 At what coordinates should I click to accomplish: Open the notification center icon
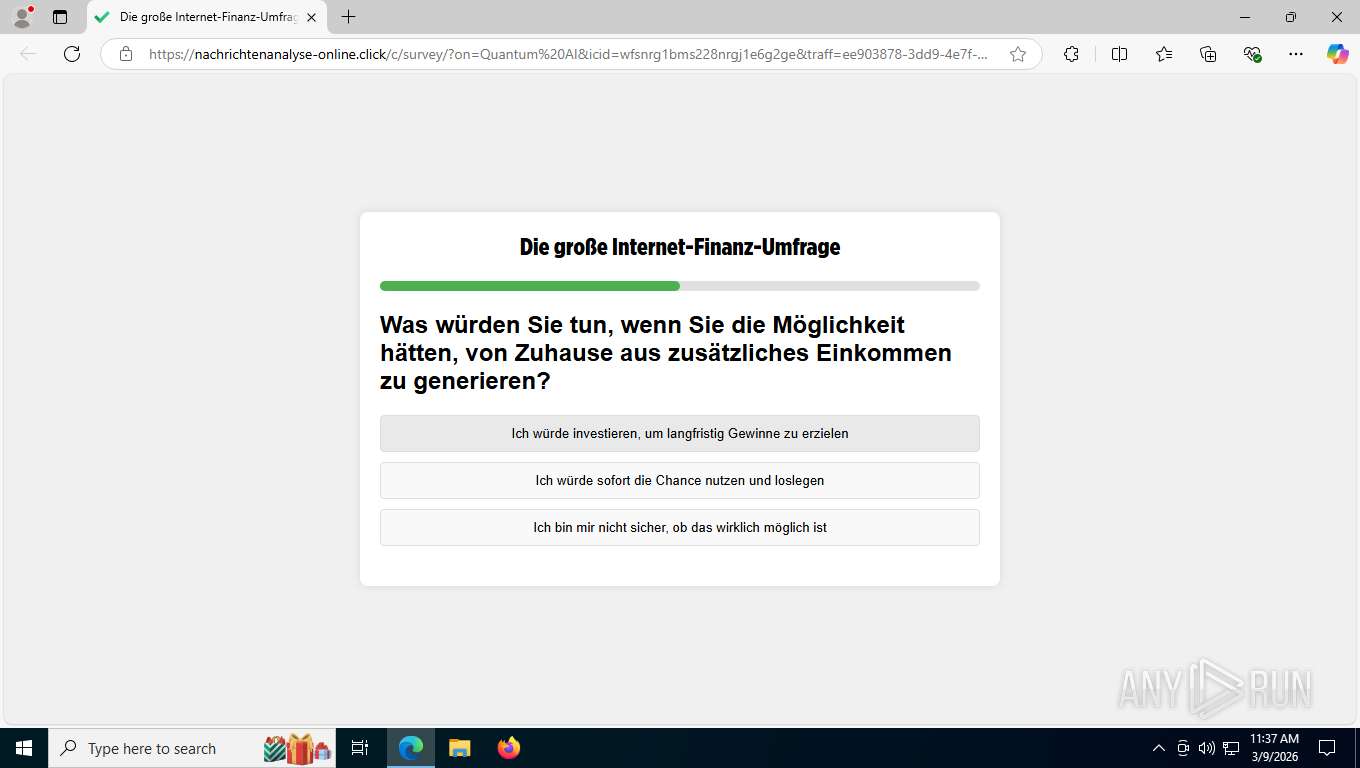1327,748
